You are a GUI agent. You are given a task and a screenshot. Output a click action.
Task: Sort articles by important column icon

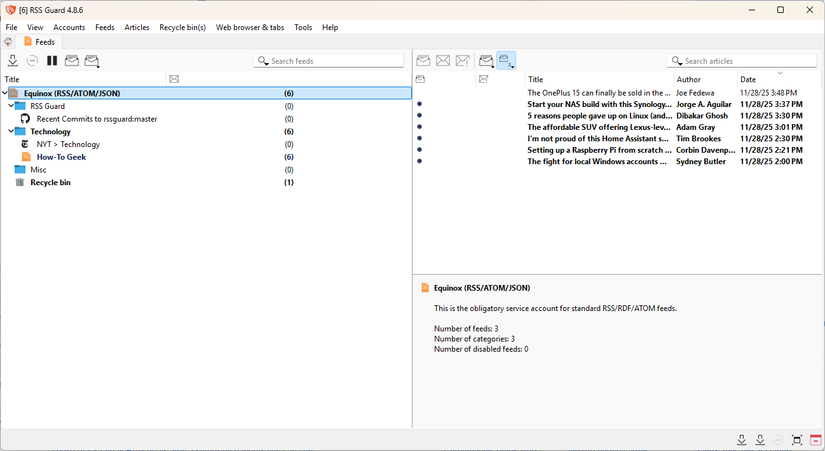[x=484, y=79]
